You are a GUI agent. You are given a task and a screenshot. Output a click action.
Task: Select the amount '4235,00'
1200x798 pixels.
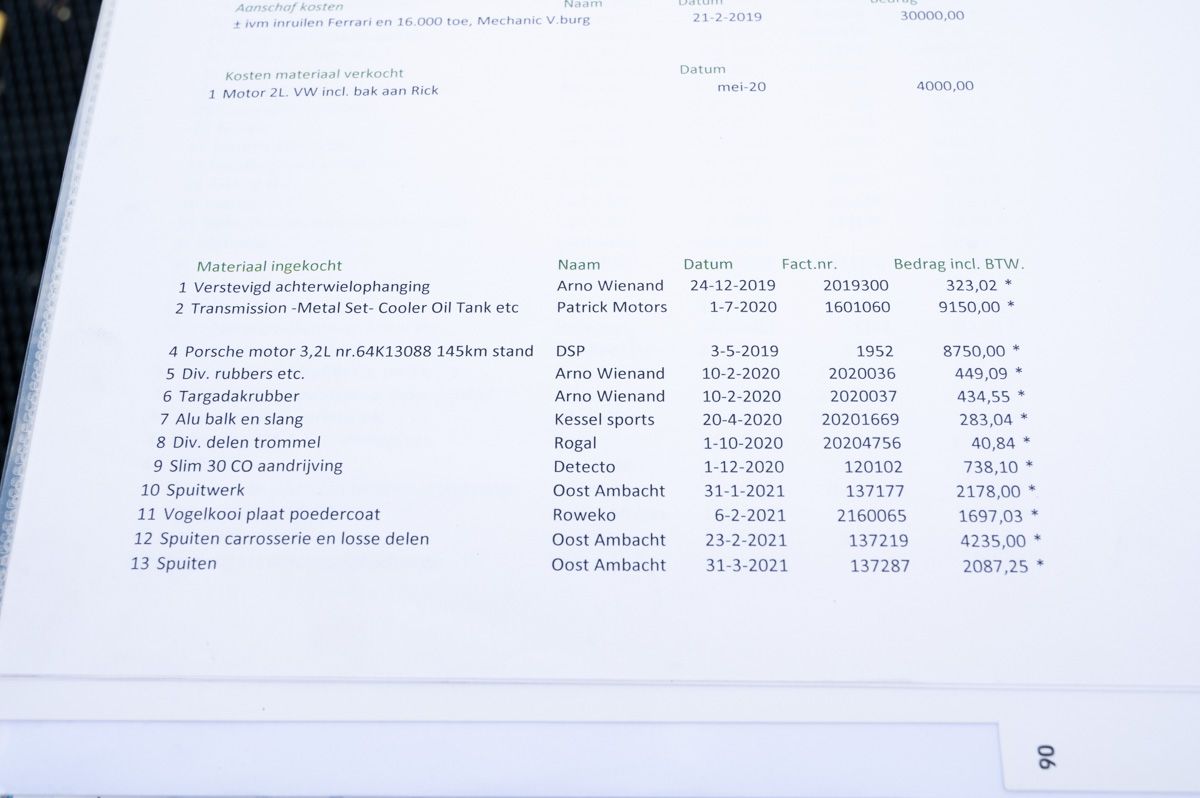[x=994, y=541]
